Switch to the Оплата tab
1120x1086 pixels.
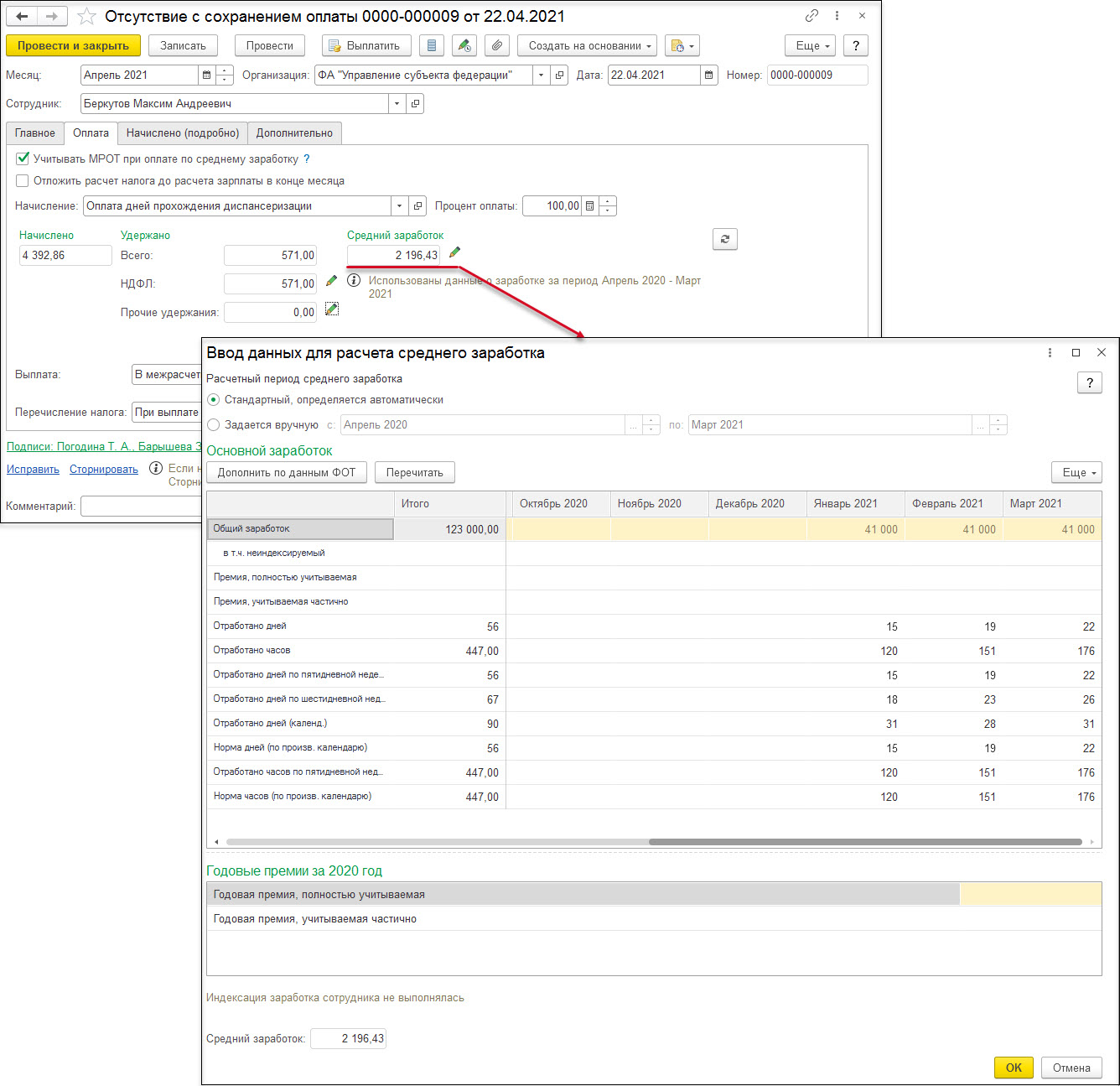click(91, 133)
